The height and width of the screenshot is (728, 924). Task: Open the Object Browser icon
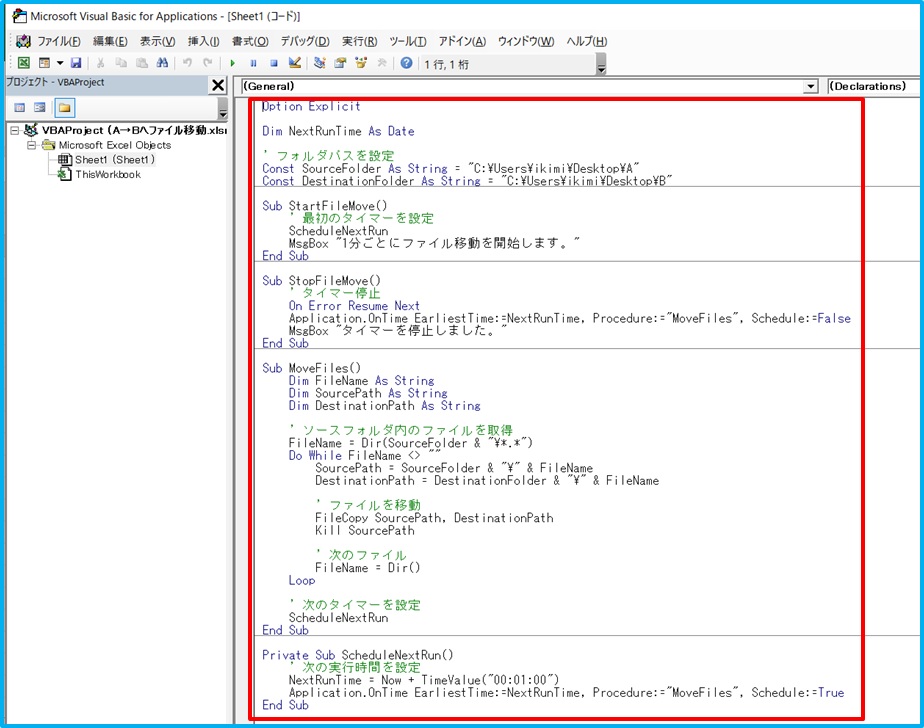coord(361,63)
